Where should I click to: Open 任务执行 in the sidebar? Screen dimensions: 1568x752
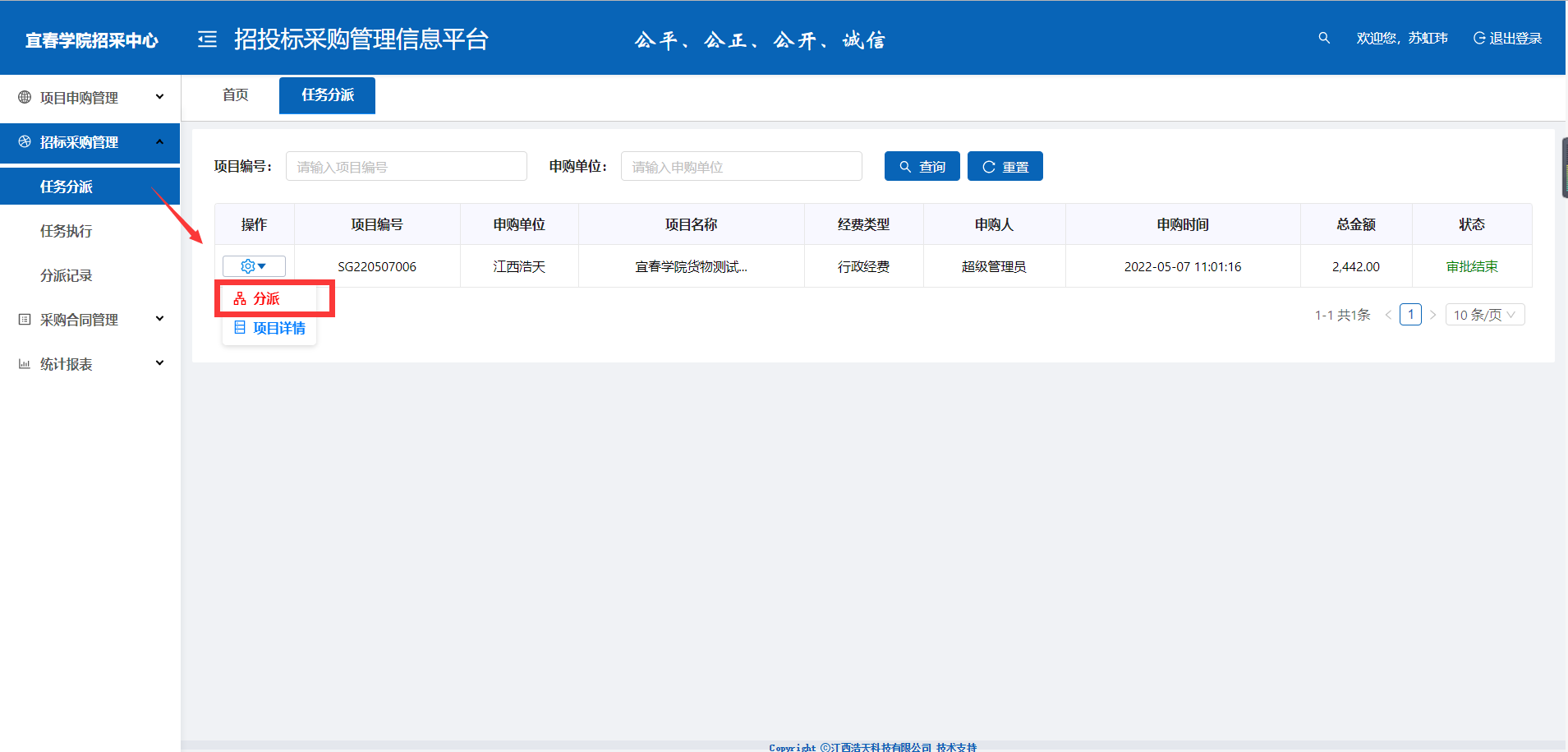(67, 231)
